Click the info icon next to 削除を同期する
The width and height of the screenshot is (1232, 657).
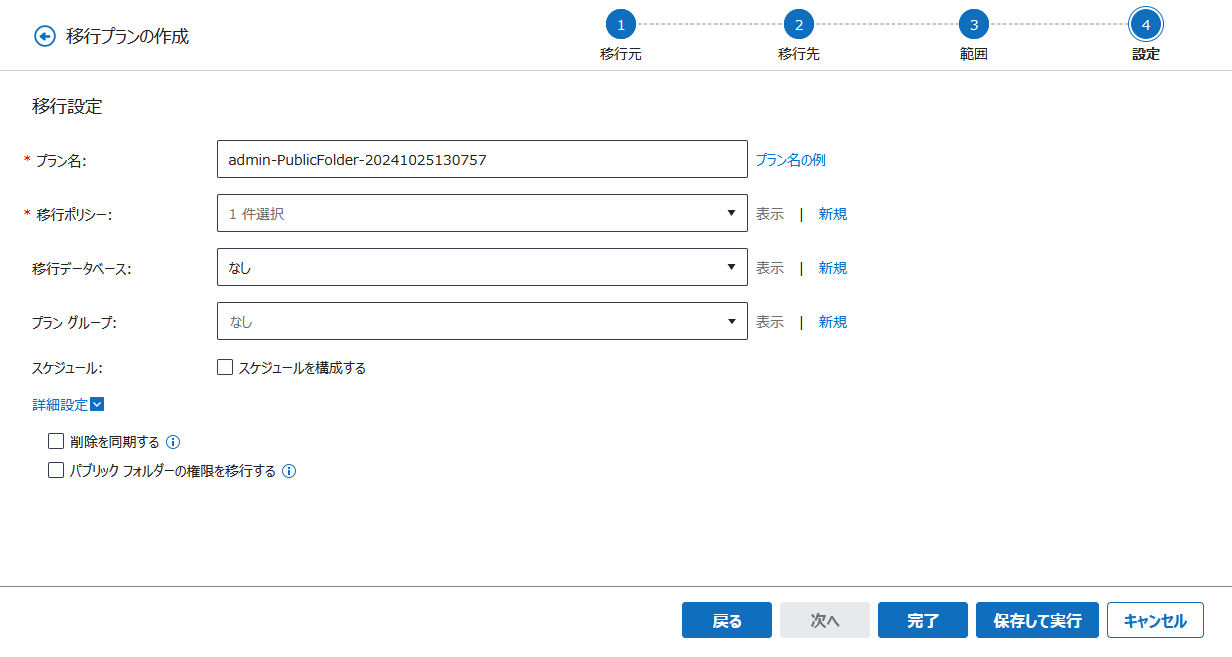pyautogui.click(x=173, y=442)
